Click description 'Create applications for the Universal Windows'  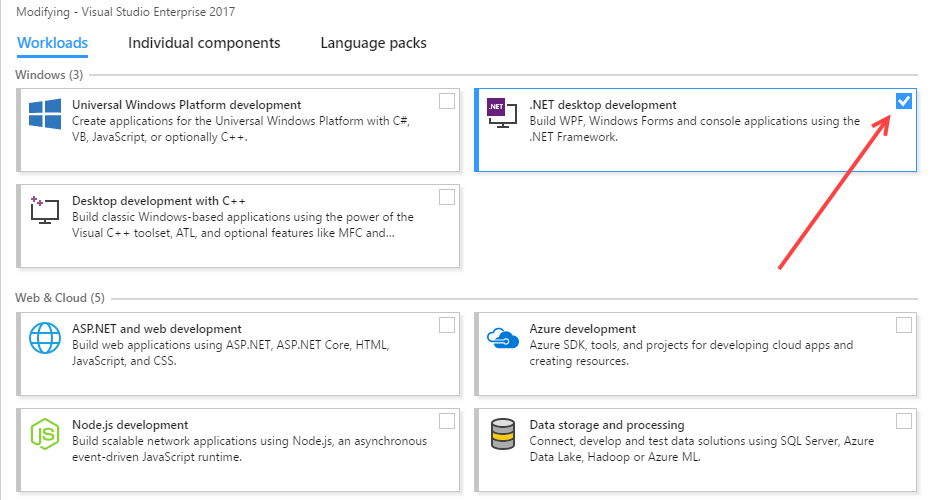[x=241, y=129]
